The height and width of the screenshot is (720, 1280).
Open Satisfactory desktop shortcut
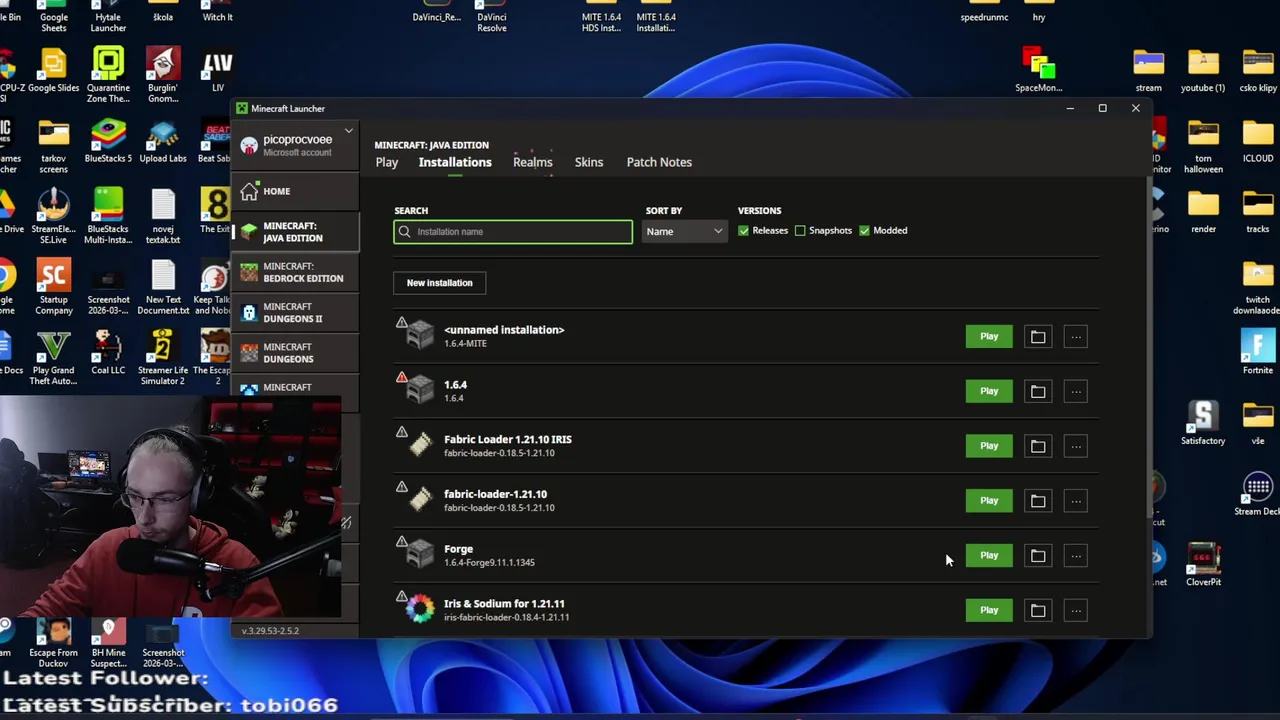click(x=1203, y=422)
